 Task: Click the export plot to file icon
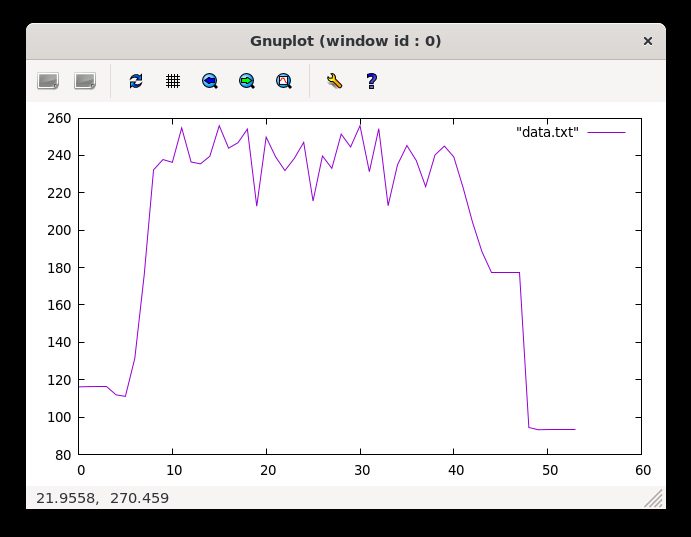coord(85,81)
